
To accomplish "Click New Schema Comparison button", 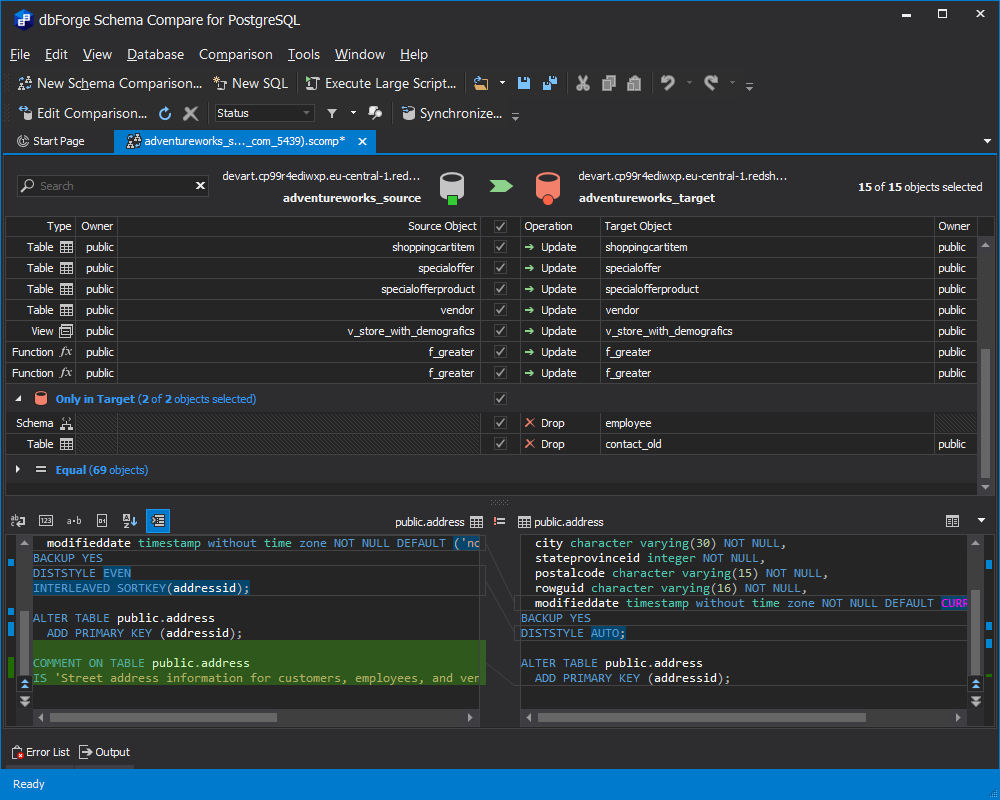I will click(110, 83).
